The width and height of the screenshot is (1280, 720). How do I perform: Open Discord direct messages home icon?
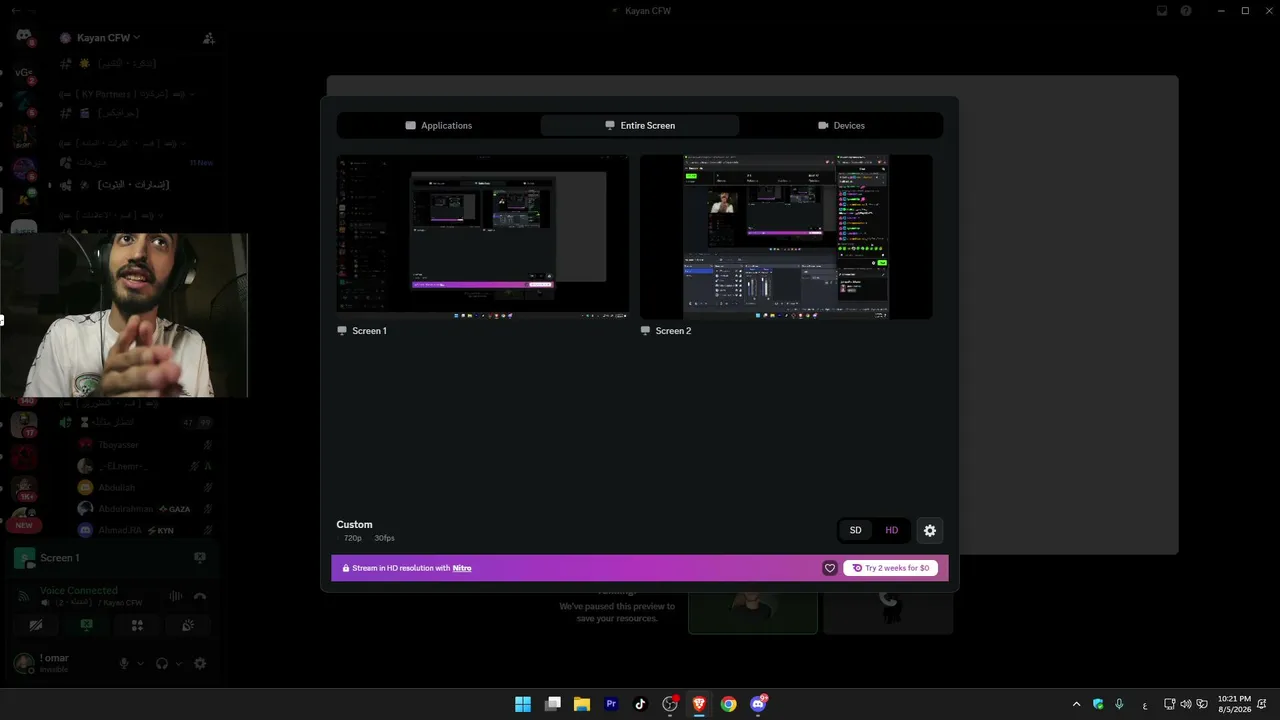pyautogui.click(x=24, y=37)
